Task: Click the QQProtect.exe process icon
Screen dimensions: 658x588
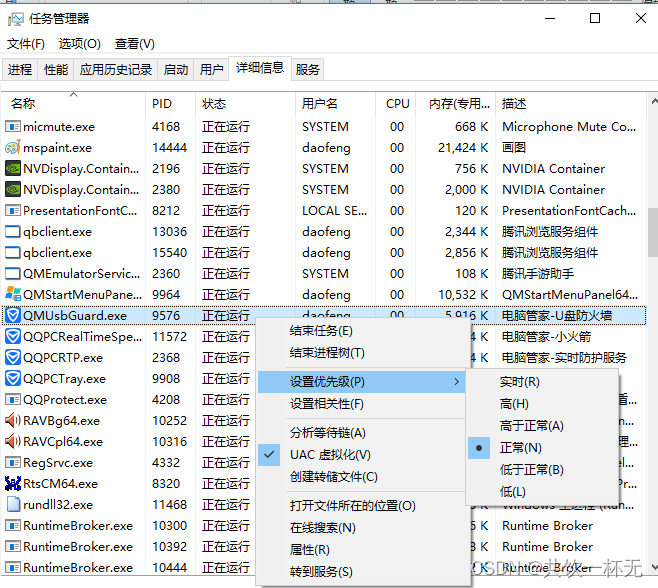Action: (x=13, y=399)
